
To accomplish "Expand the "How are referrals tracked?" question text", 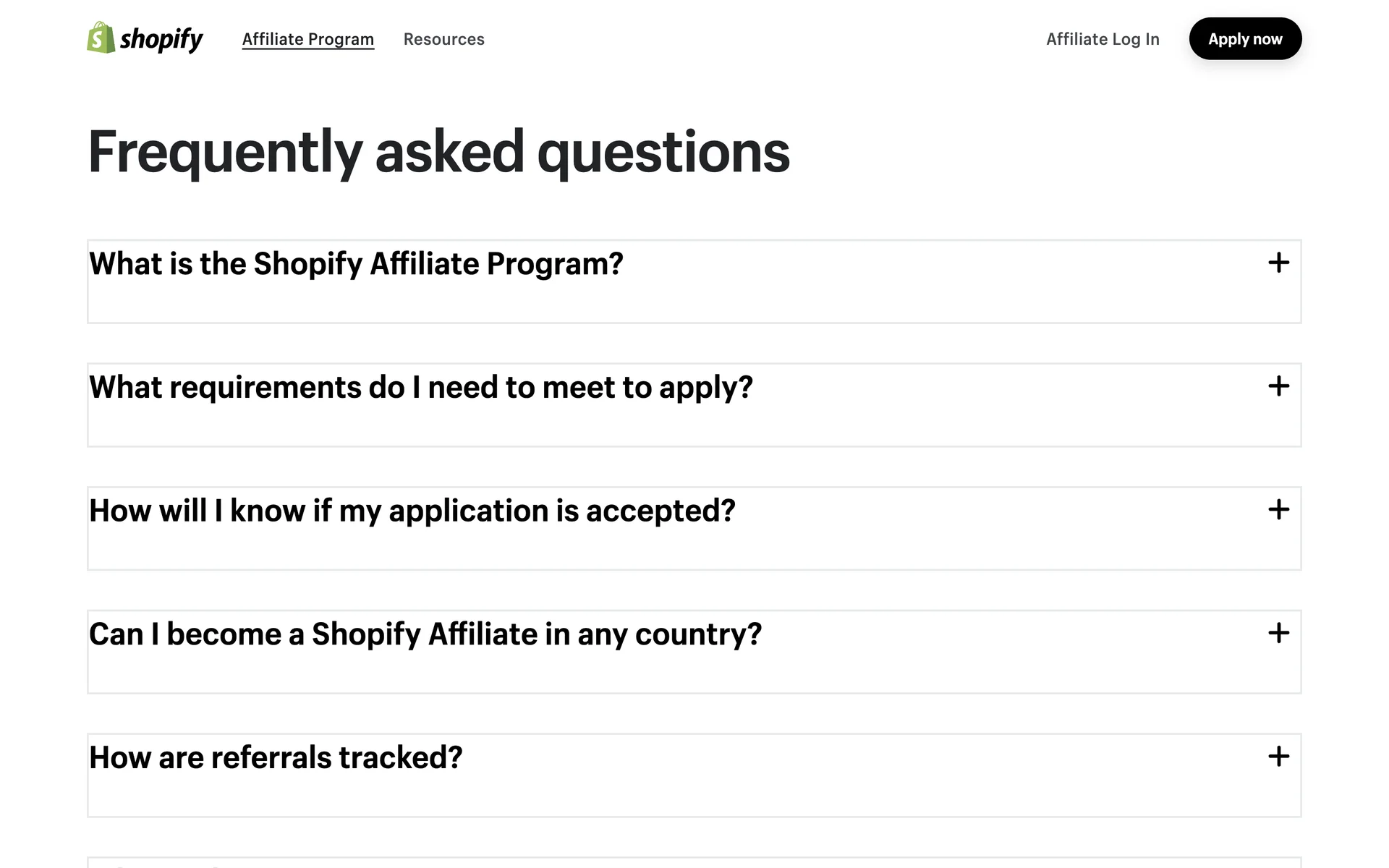I will coord(275,758).
